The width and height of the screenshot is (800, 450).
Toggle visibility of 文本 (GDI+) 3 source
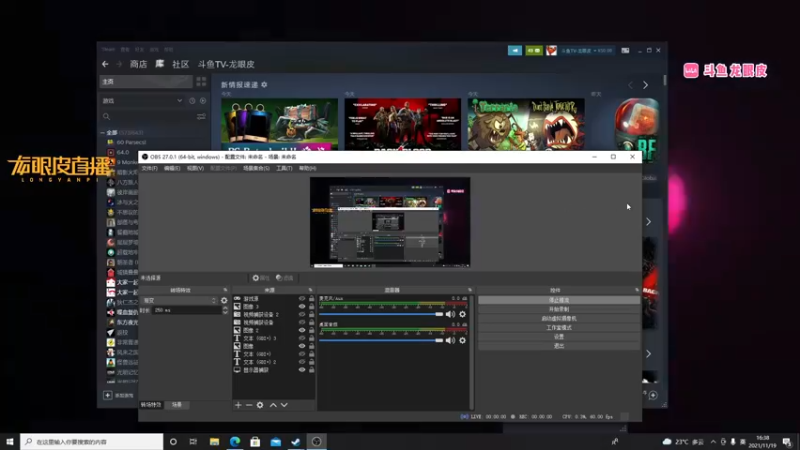click(302, 338)
